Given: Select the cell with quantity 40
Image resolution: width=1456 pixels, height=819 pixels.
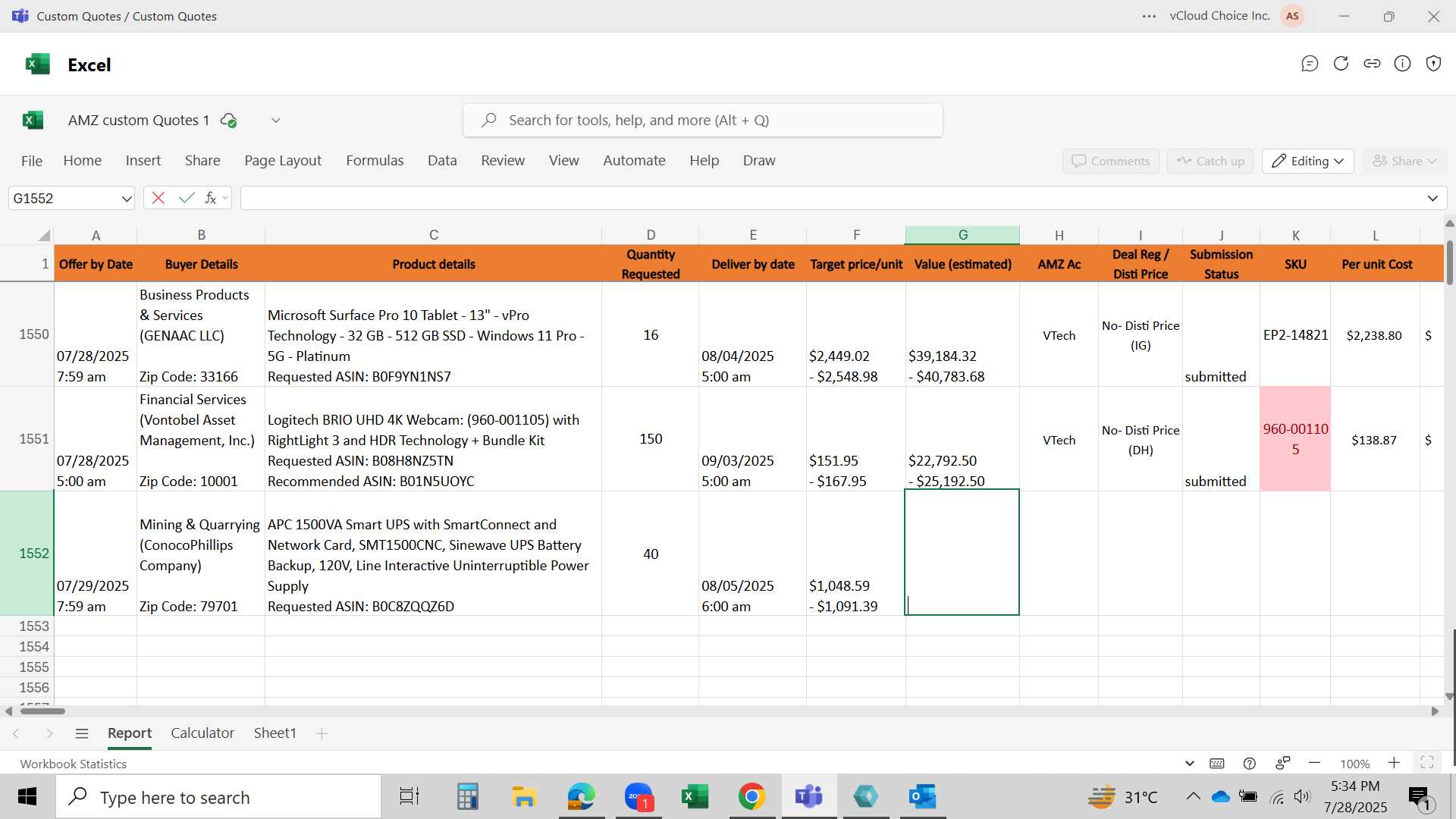Looking at the screenshot, I should point(650,554).
